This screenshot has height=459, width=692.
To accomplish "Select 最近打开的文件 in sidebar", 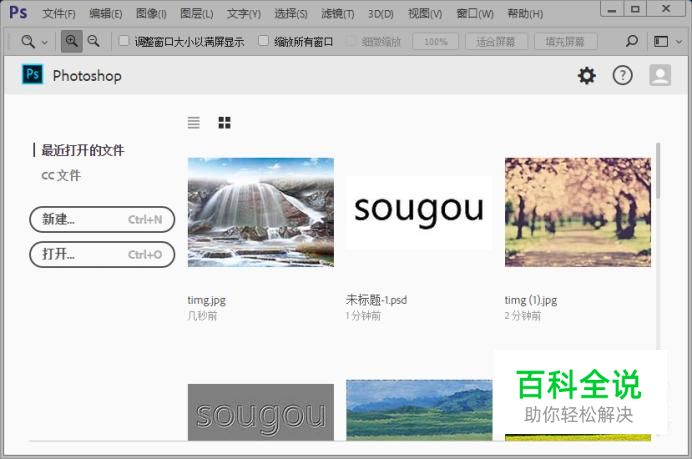I will (83, 150).
